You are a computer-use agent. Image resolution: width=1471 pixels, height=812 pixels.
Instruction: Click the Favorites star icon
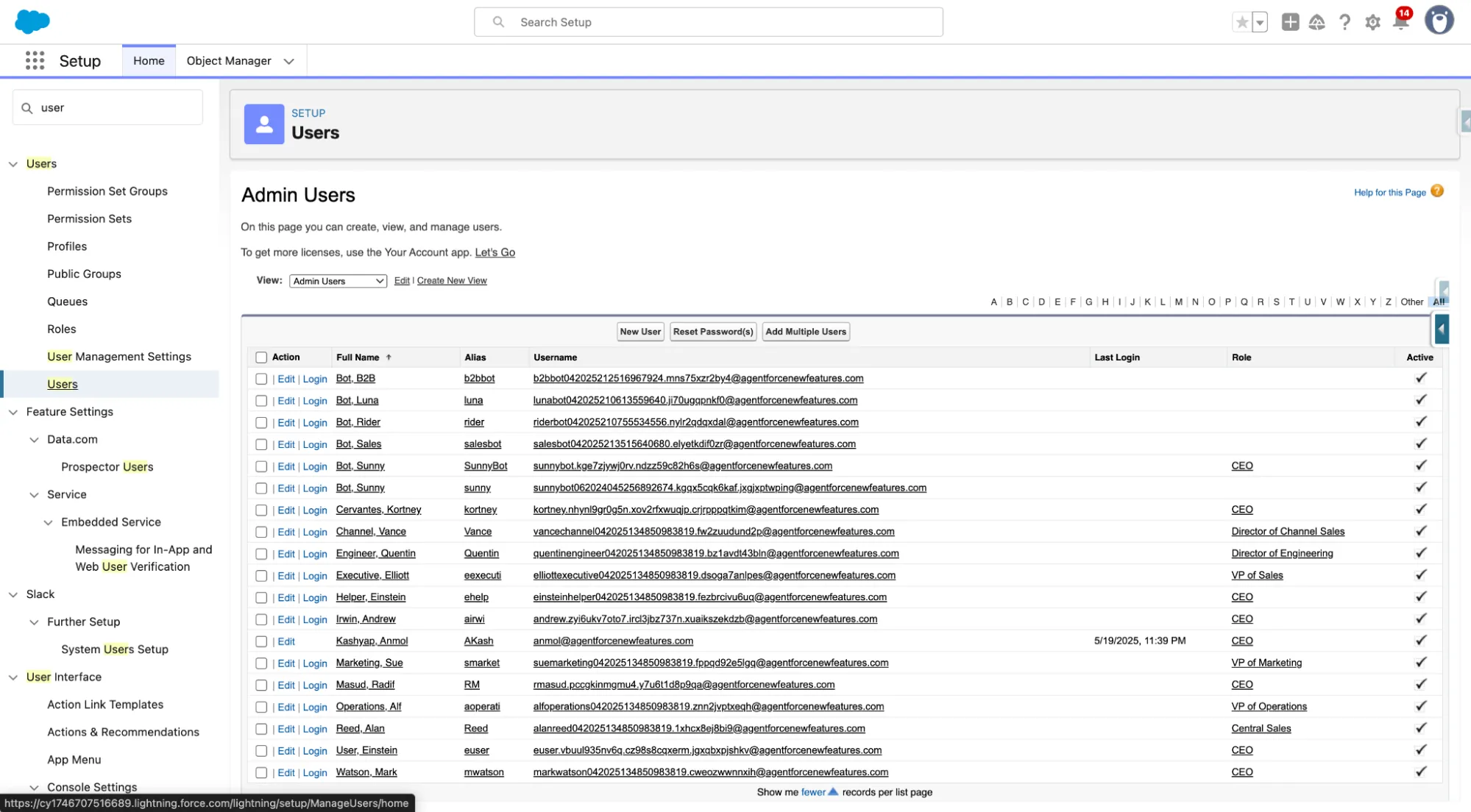pyautogui.click(x=1242, y=22)
